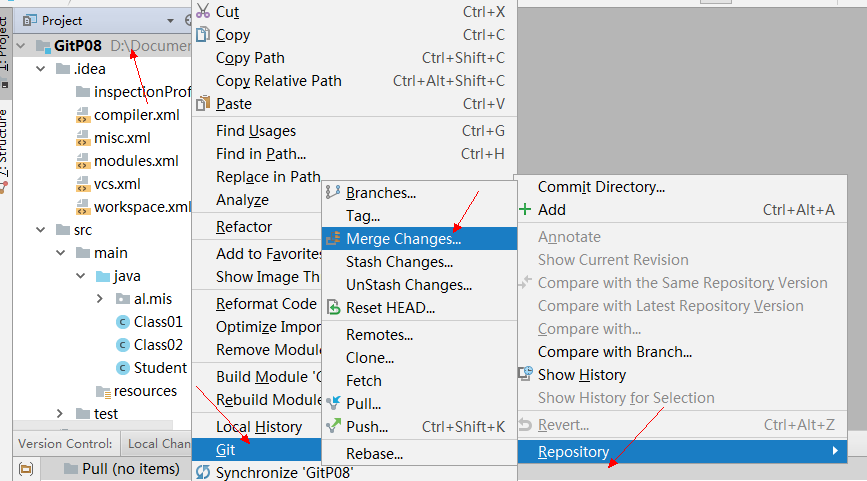Collapse the .idea folder
Image resolution: width=867 pixels, height=481 pixels.
coord(40,69)
